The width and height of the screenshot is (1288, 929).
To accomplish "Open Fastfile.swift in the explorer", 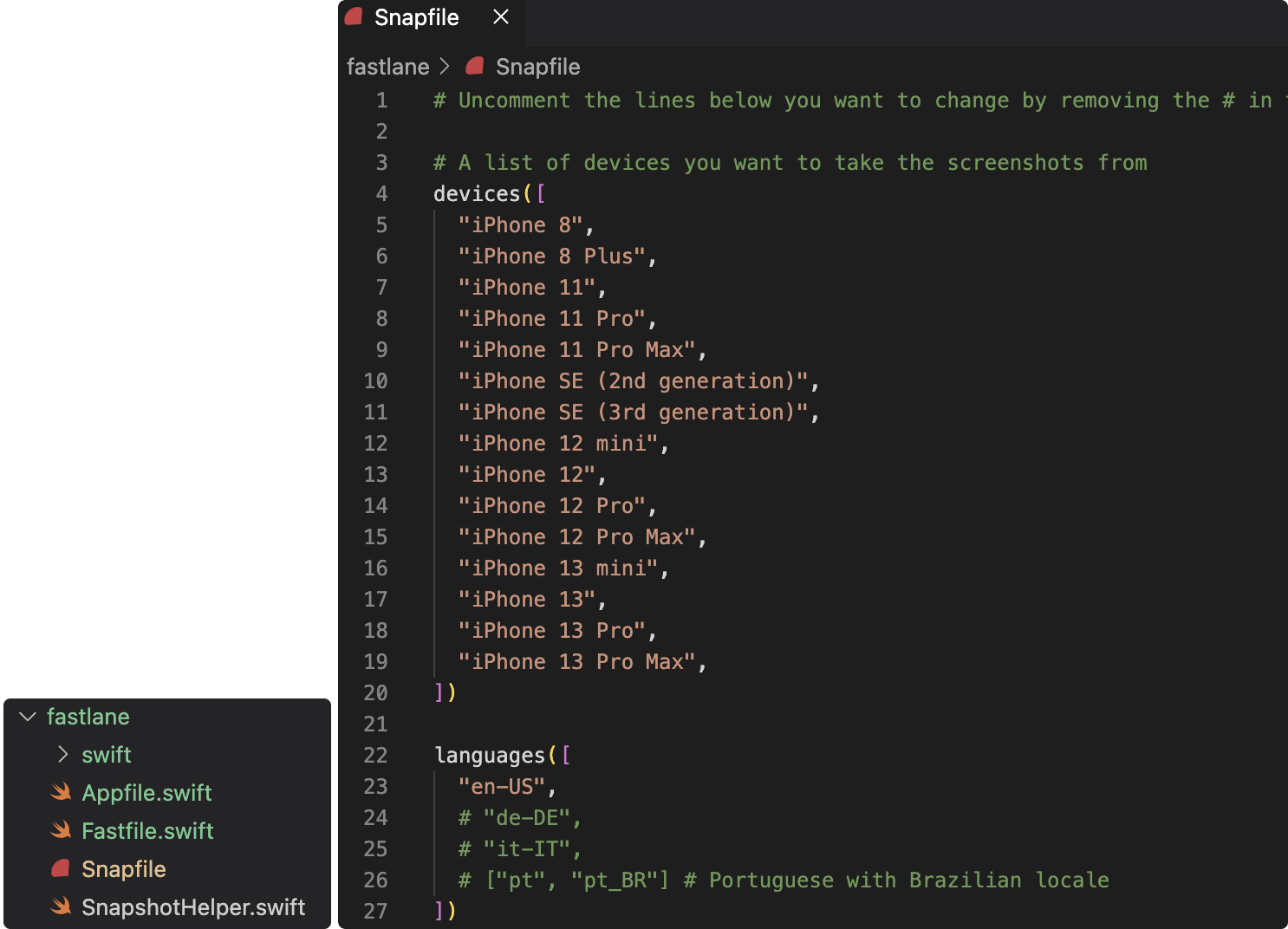I will pos(147,831).
